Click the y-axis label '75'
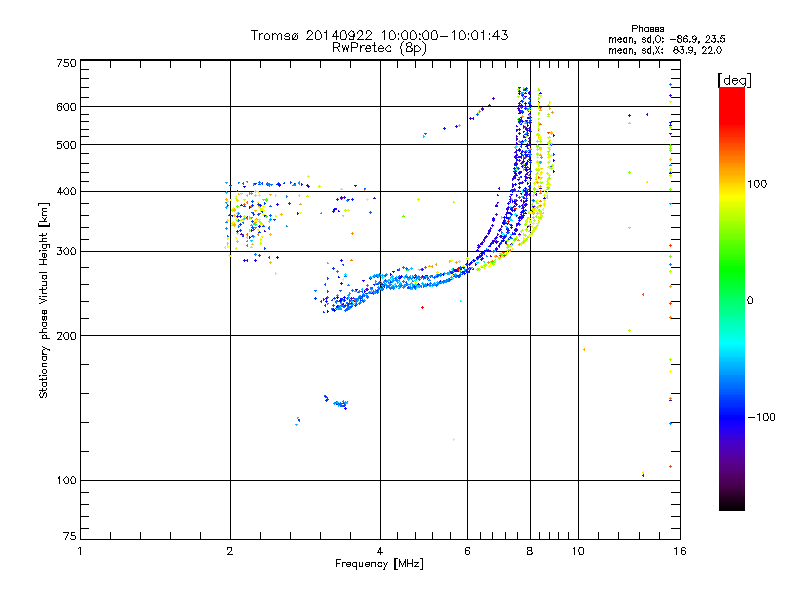The width and height of the screenshot is (800, 600). 70,536
